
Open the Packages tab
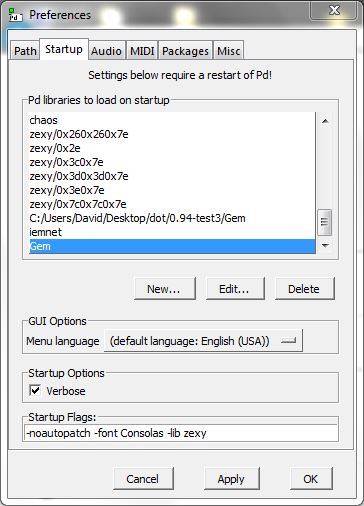click(x=185, y=51)
